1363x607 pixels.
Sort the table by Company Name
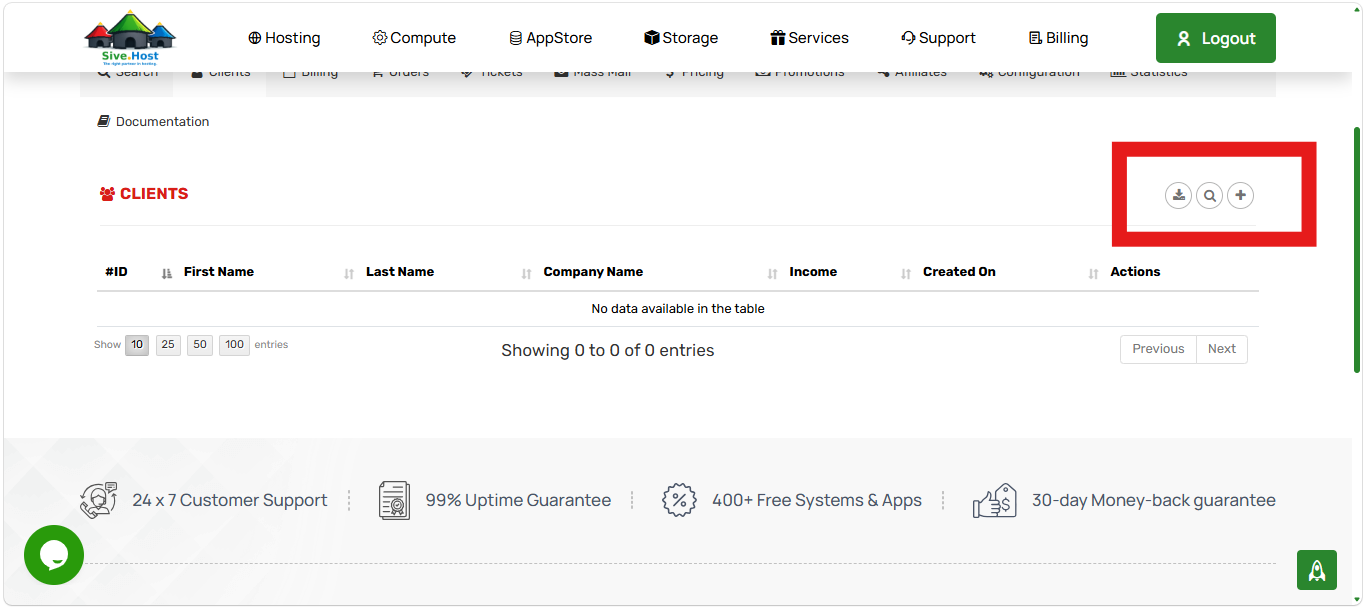[659, 272]
